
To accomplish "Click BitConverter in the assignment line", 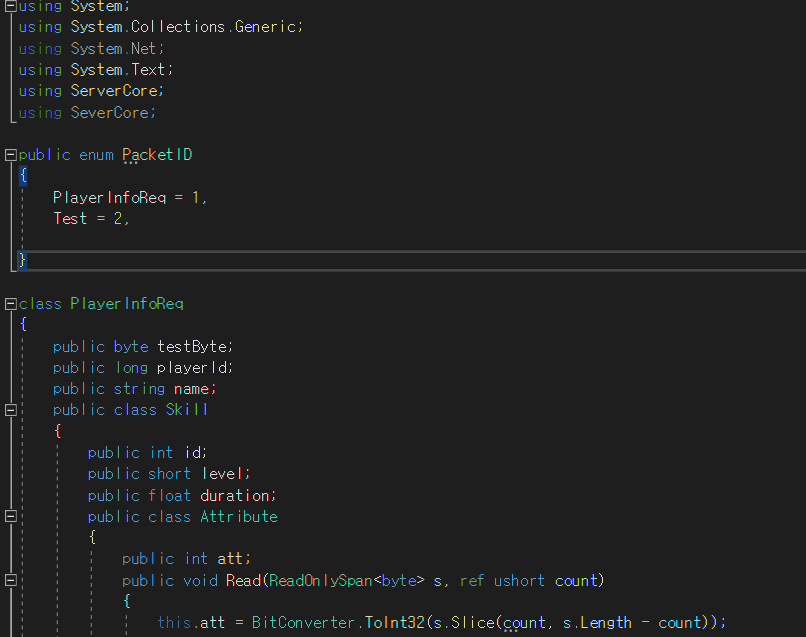I will click(303, 623).
